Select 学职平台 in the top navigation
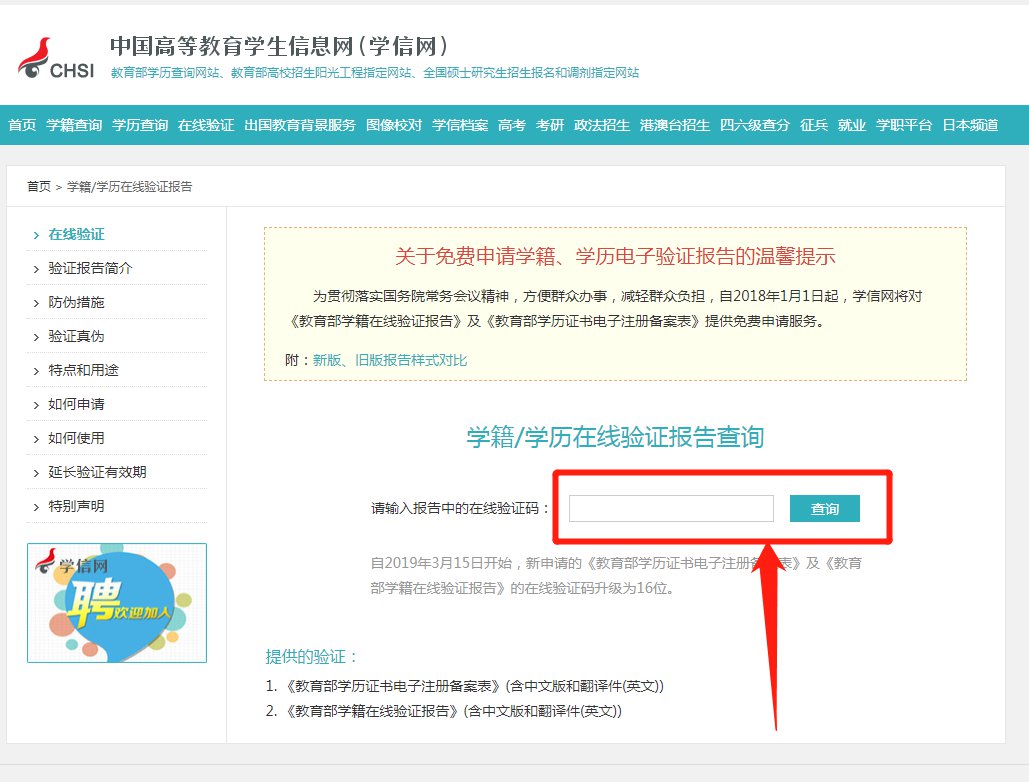Viewport: 1029px width, 782px height. [x=904, y=125]
